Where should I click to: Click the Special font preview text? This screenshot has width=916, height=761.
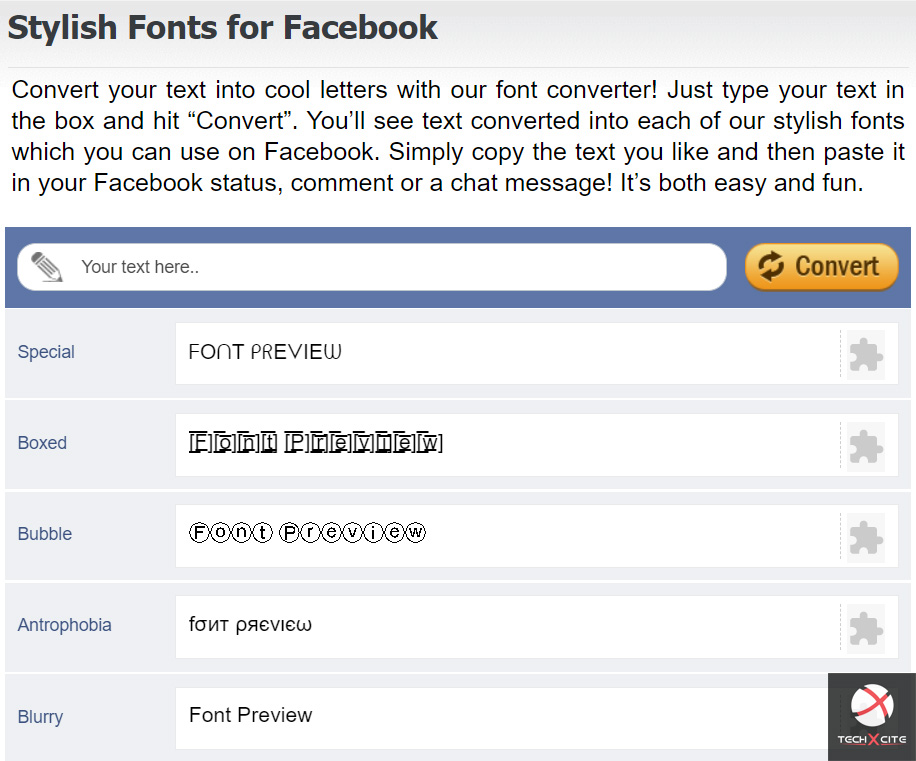pos(265,352)
